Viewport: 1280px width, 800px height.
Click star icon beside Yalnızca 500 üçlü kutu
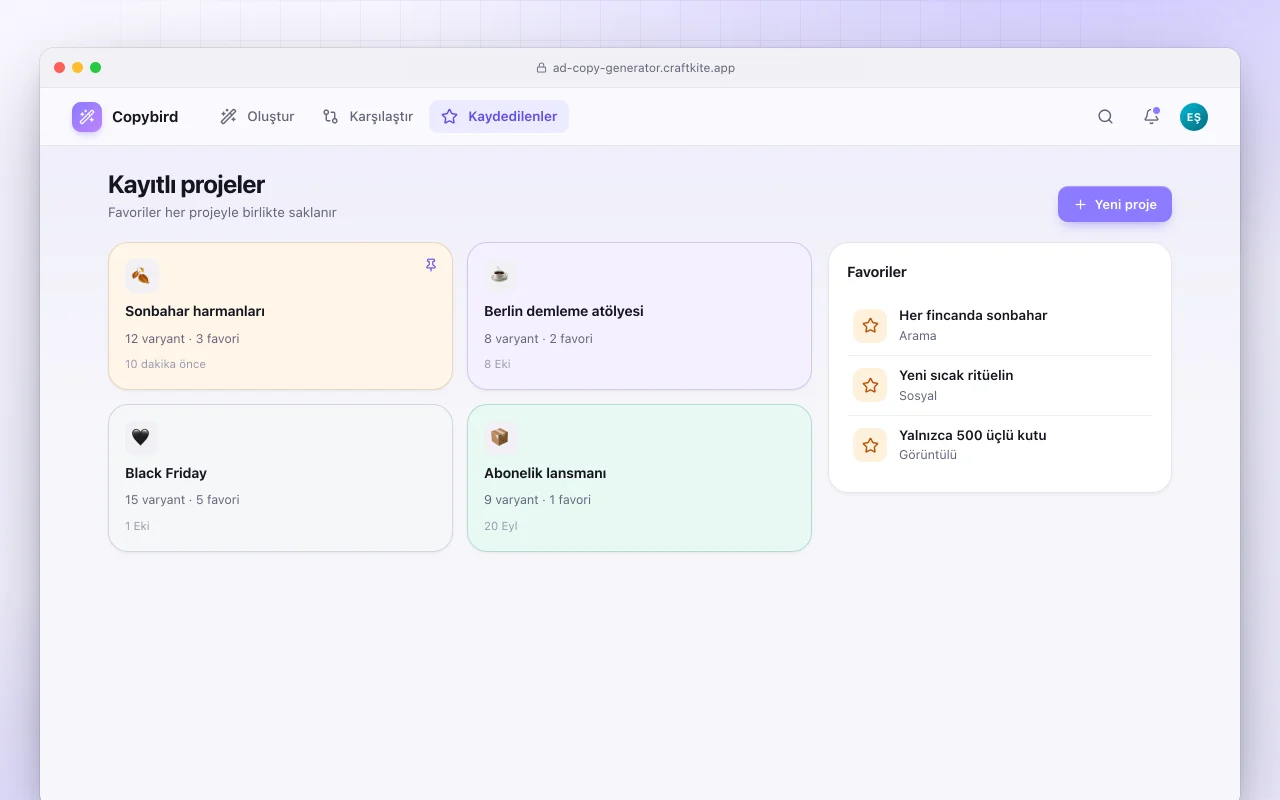870,445
